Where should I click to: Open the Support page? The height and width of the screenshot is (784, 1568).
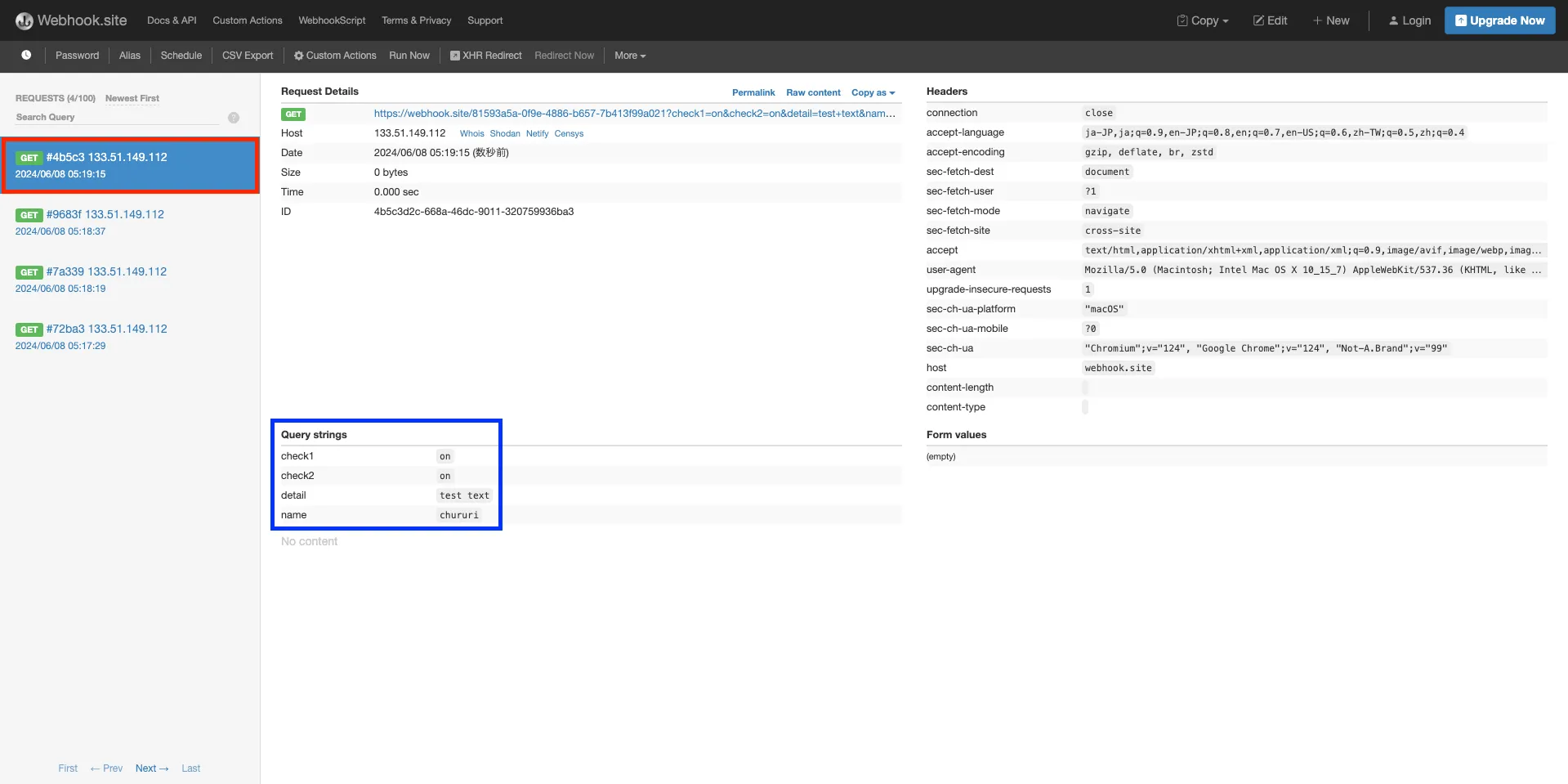(485, 20)
